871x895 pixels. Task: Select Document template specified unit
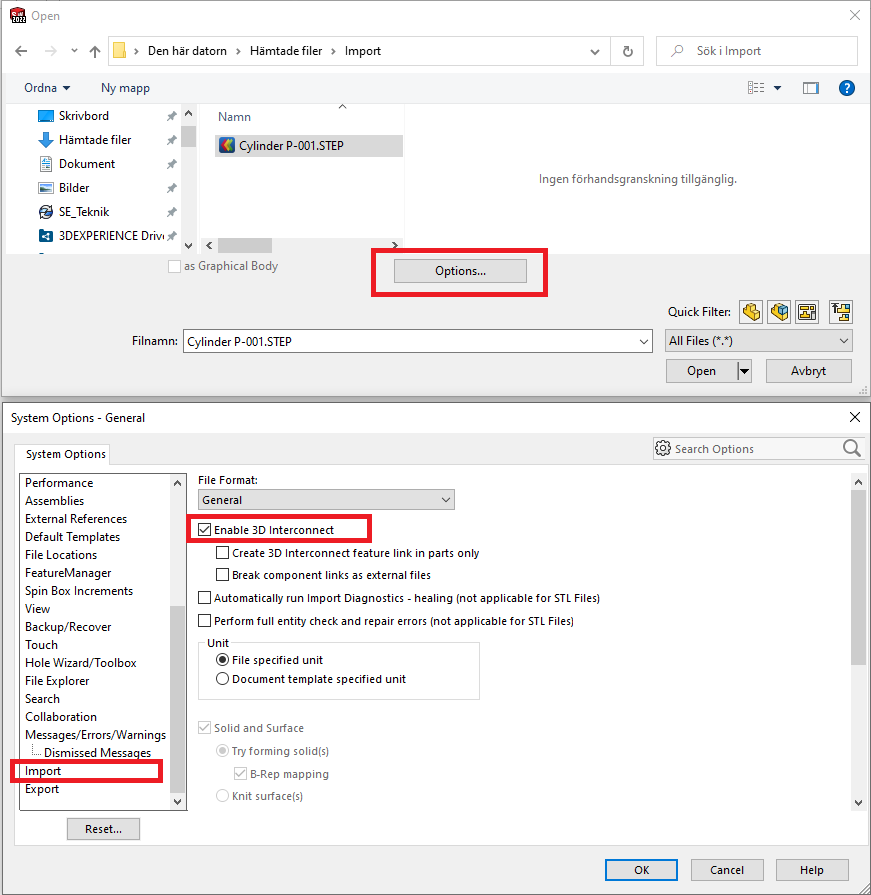223,679
